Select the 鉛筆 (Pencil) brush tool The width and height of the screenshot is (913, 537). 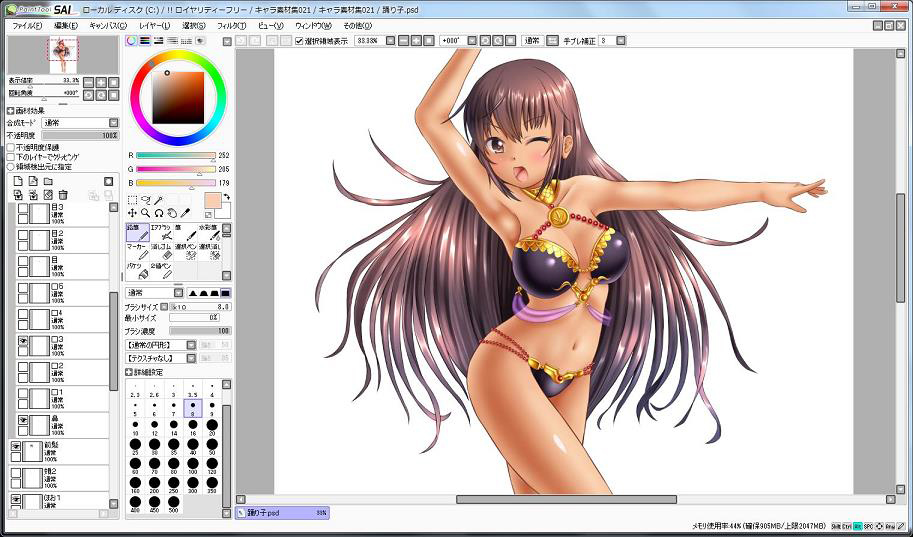(x=136, y=233)
